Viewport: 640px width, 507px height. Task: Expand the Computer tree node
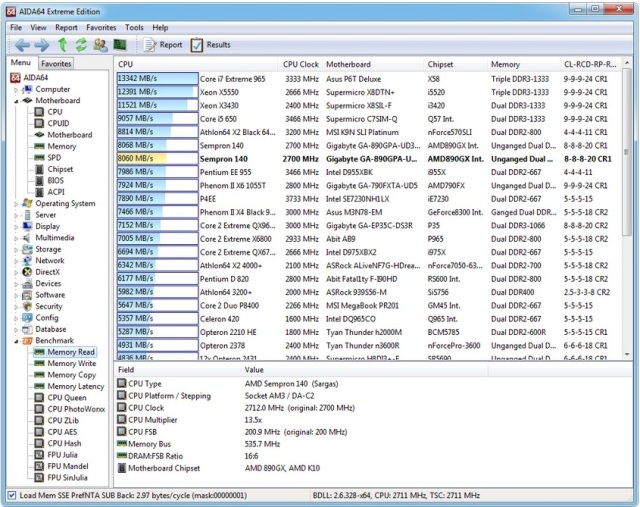[x=16, y=89]
